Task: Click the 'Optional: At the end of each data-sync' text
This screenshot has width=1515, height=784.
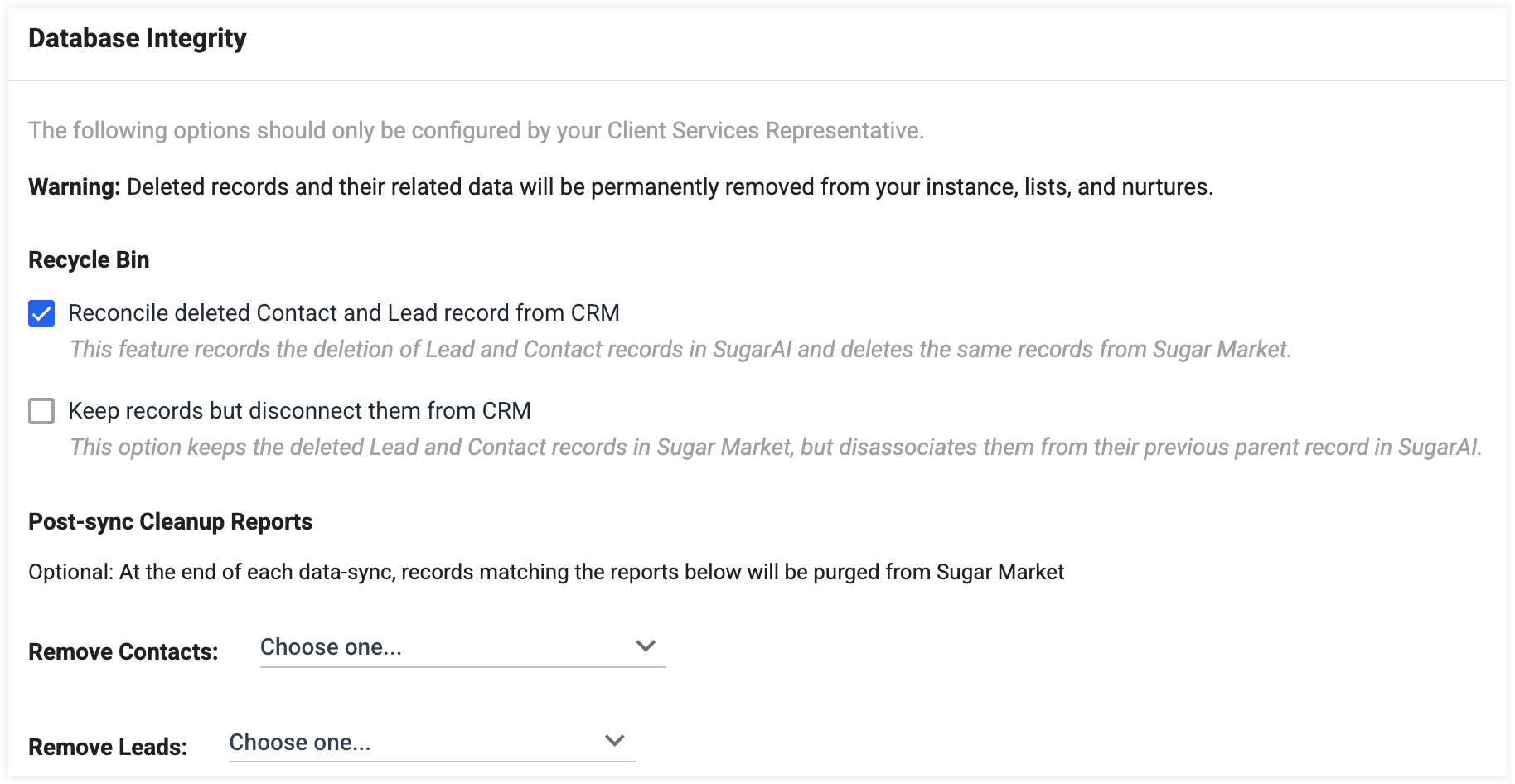Action: point(546,573)
